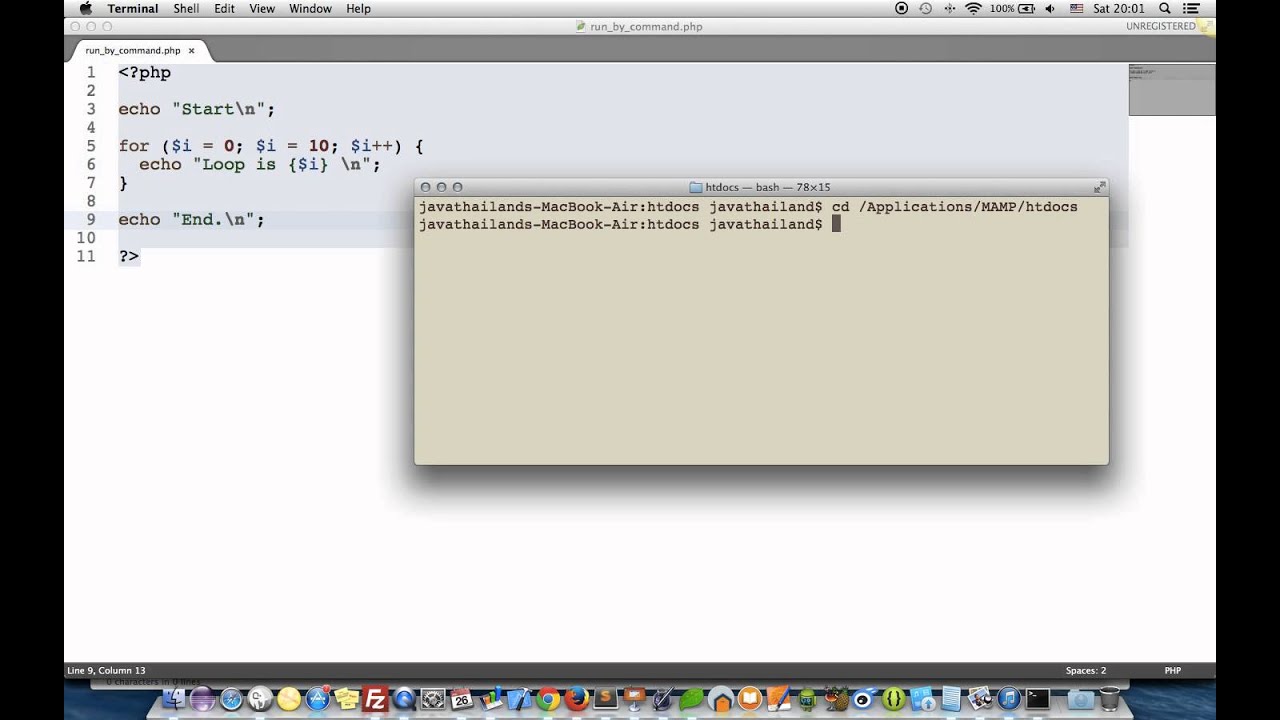Click the US flag input source
The height and width of the screenshot is (720, 1280).
[1076, 8]
